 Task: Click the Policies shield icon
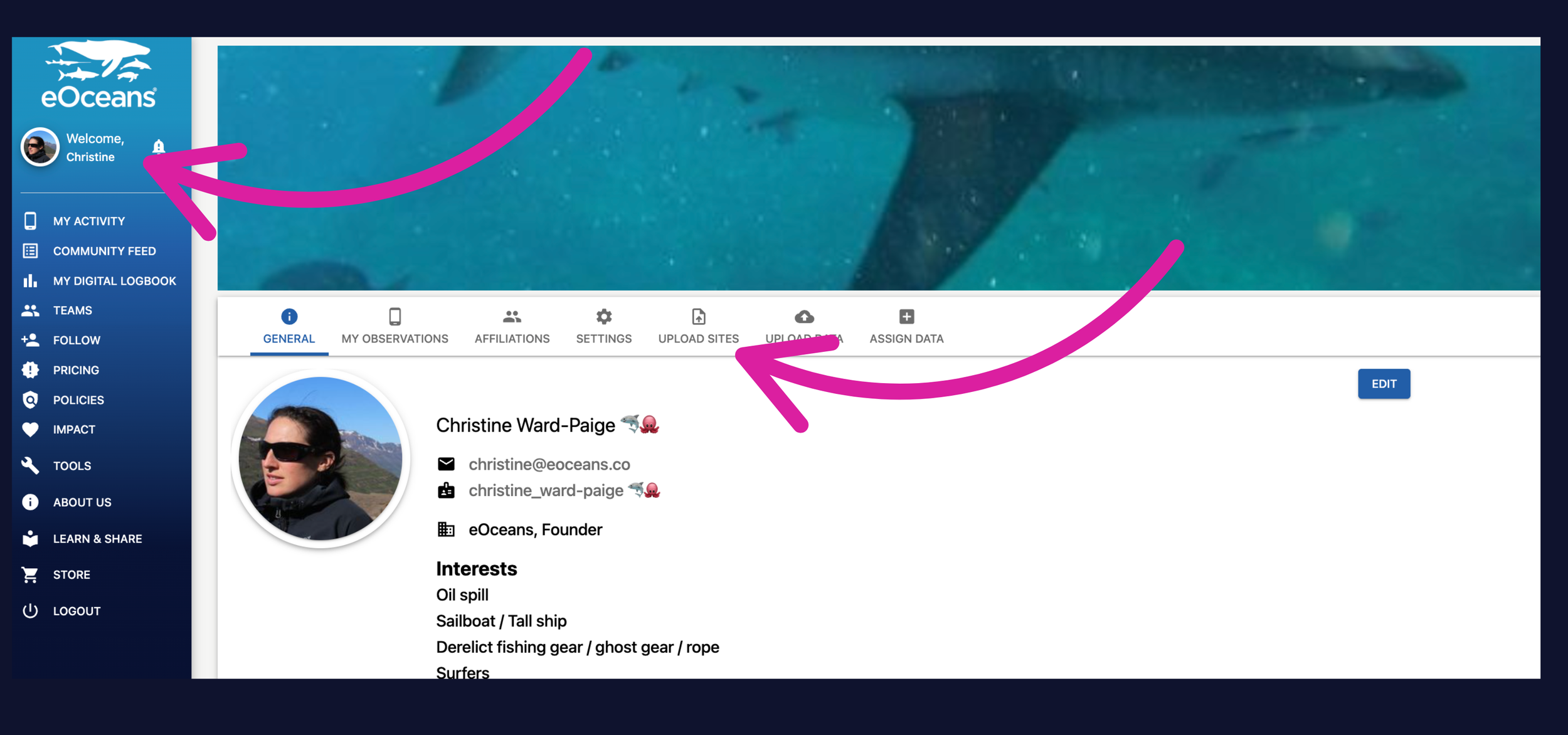[x=30, y=400]
